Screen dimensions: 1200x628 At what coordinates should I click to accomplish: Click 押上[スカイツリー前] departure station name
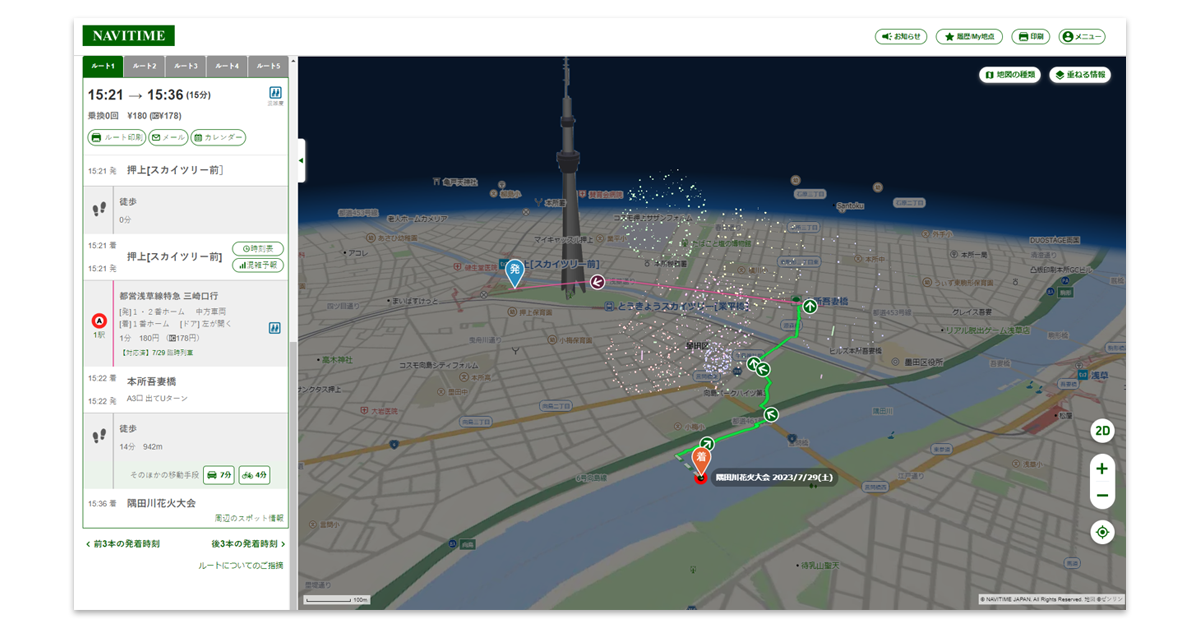[175, 170]
